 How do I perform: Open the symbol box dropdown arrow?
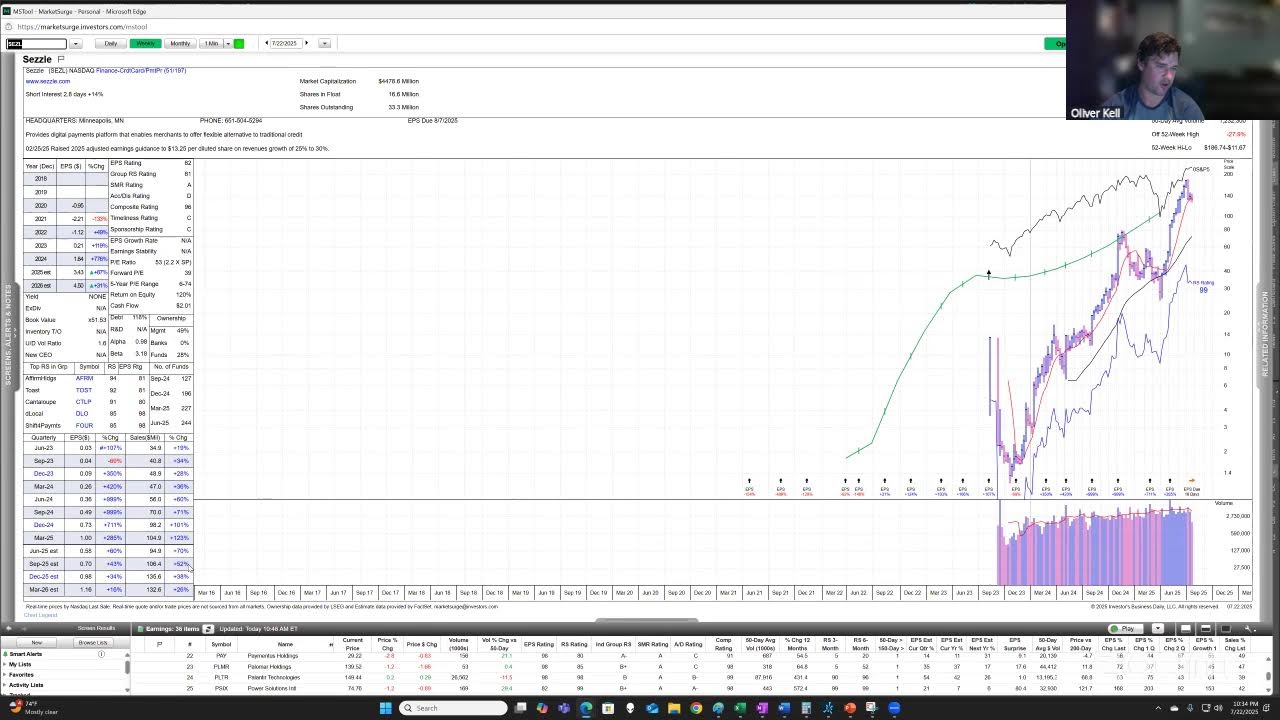(76, 43)
